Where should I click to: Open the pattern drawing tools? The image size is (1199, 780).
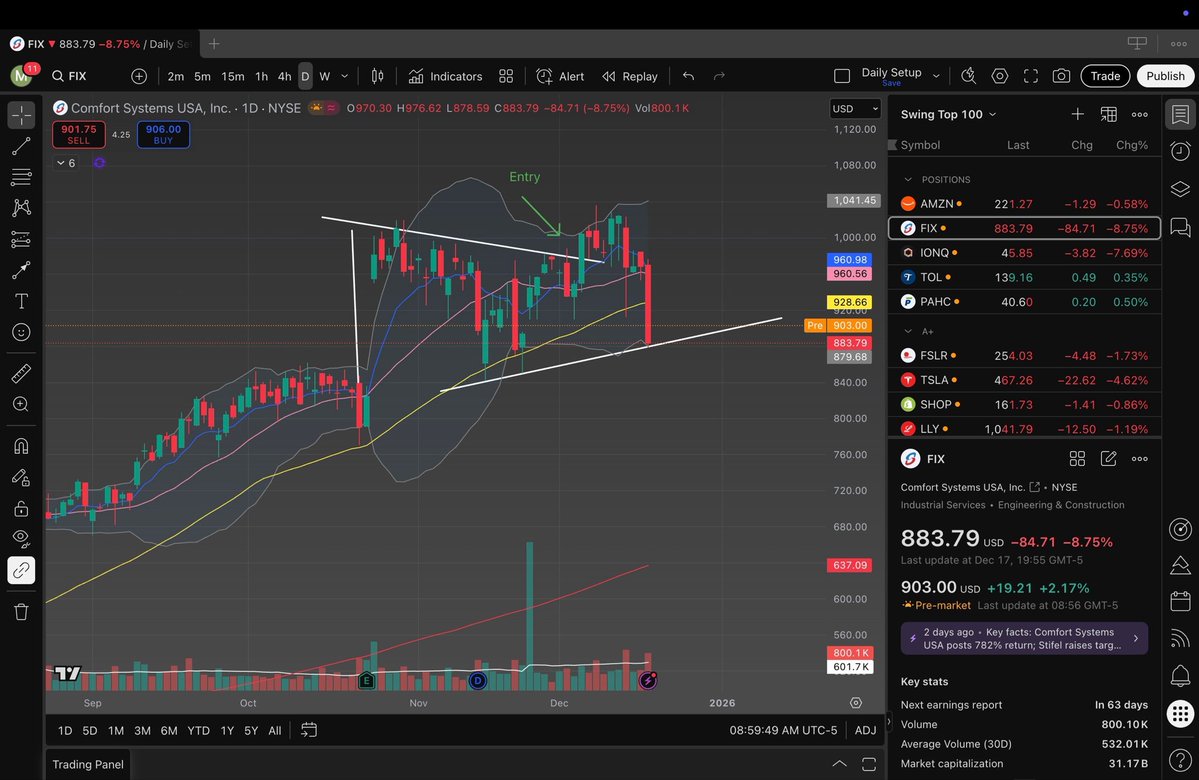pyautogui.click(x=21, y=208)
